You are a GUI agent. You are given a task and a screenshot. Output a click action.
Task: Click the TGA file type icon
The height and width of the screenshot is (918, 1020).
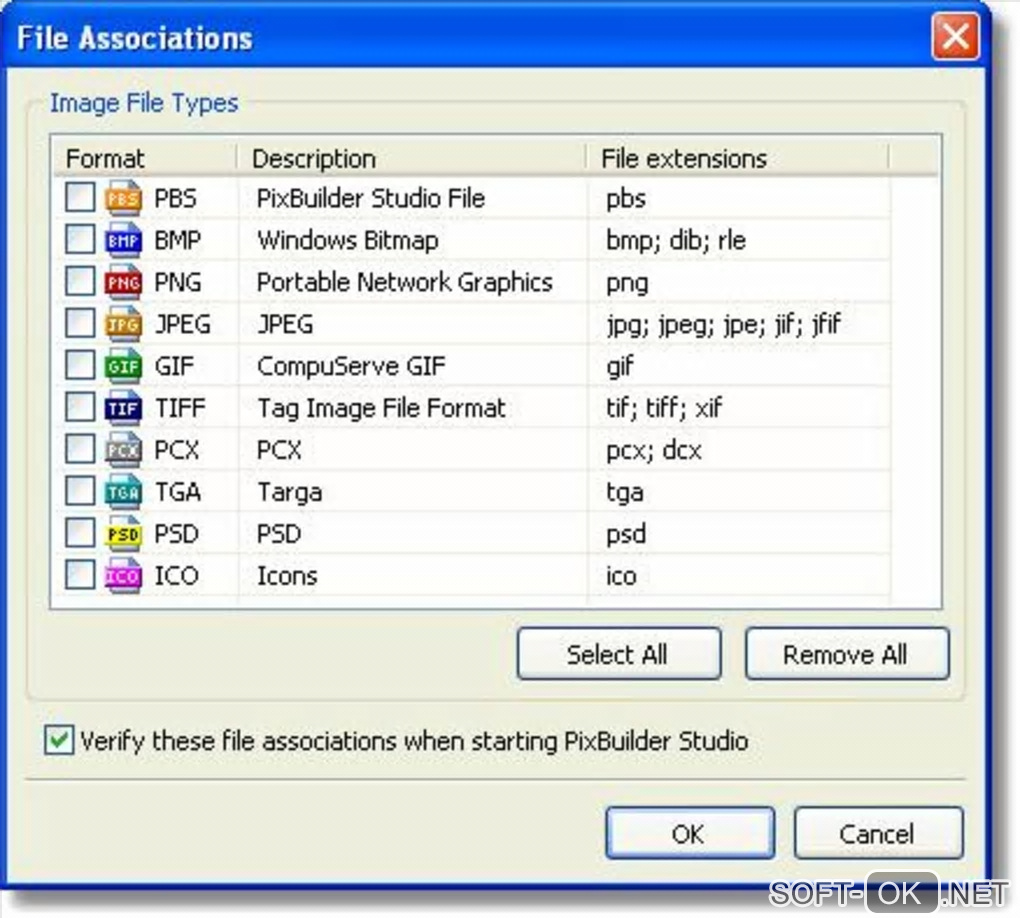tap(123, 492)
